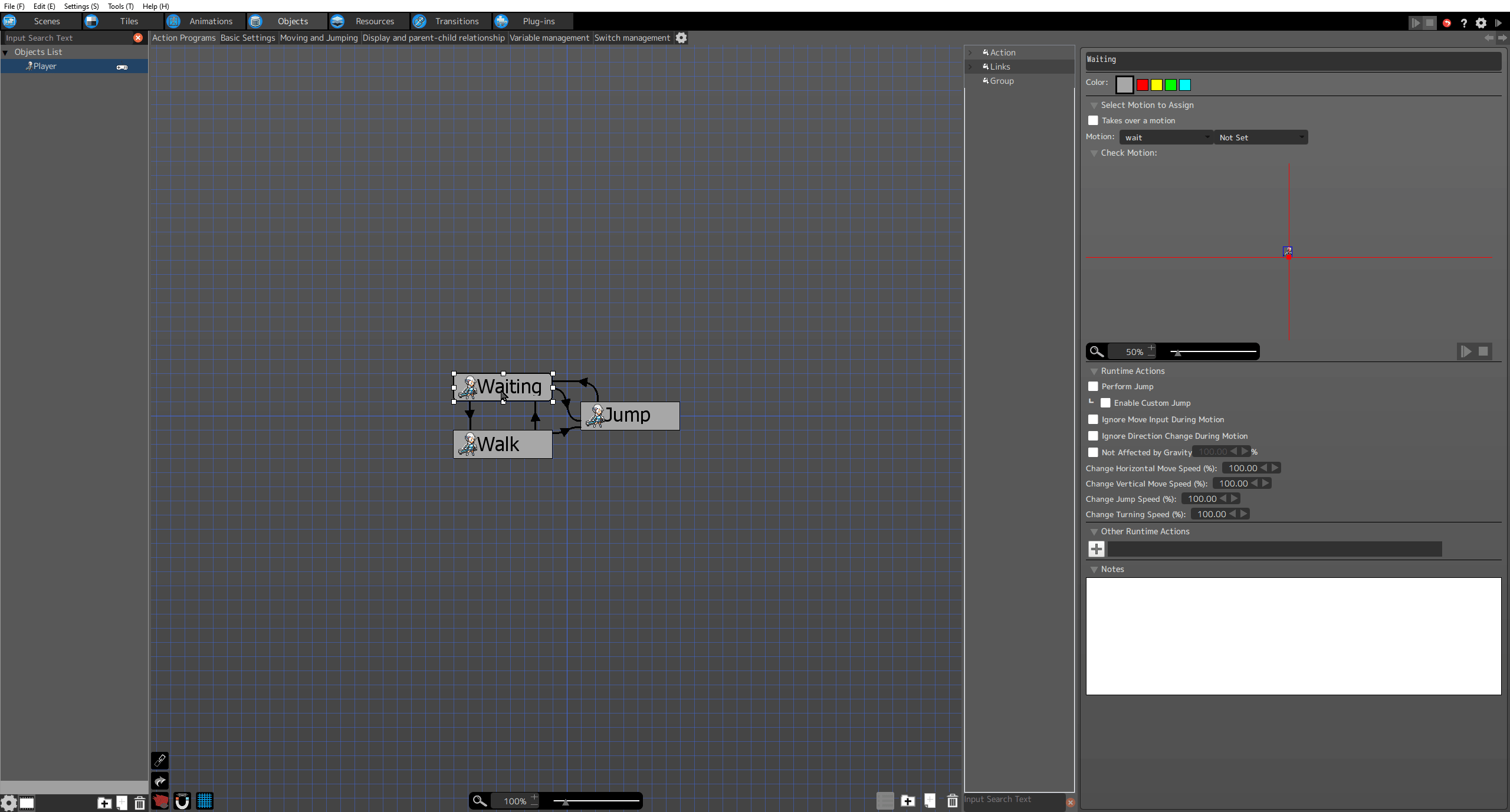This screenshot has width=1510, height=812.
Task: Toggle the blue grid display icon
Action: [x=205, y=801]
